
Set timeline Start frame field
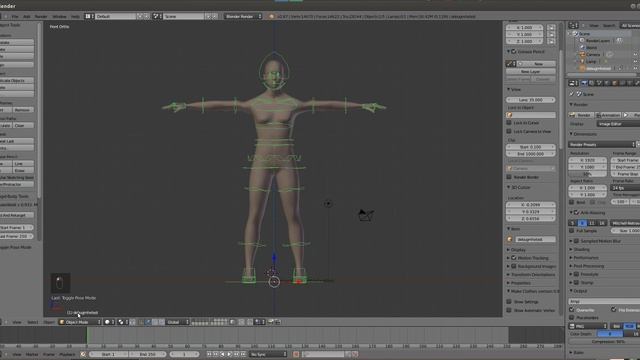[x=109, y=354]
